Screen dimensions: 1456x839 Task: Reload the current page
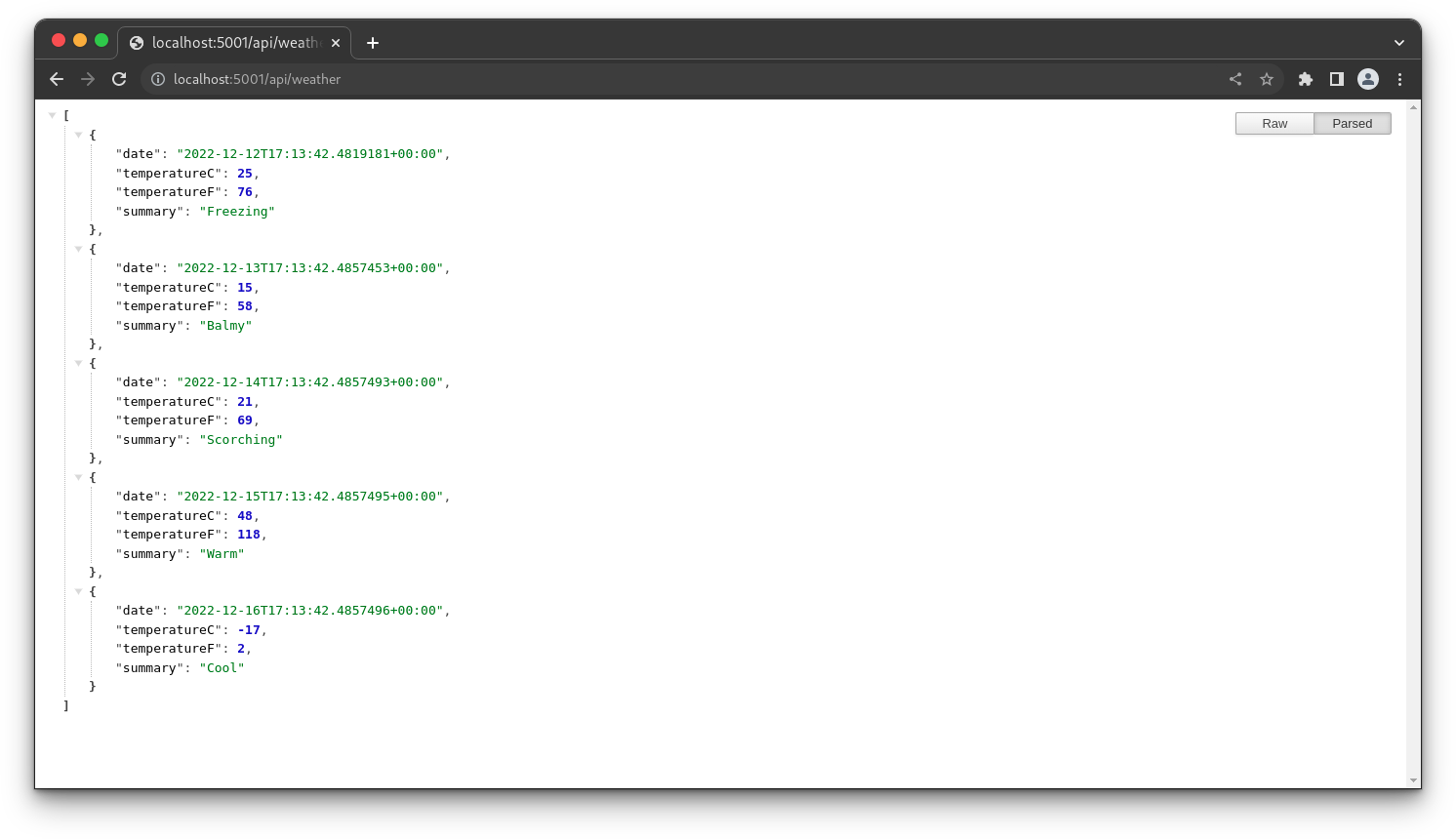tap(119, 79)
